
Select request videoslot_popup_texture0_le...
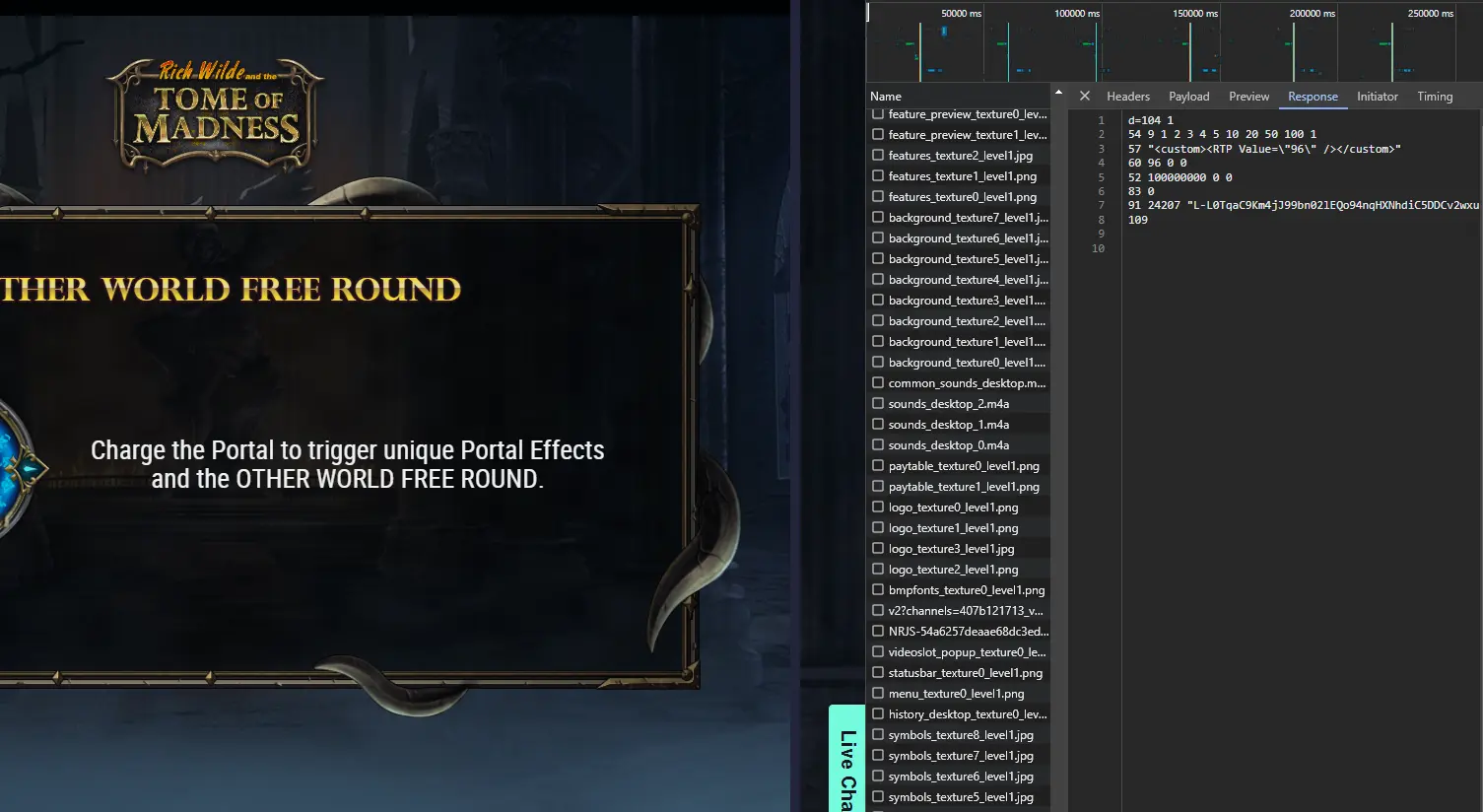[967, 652]
